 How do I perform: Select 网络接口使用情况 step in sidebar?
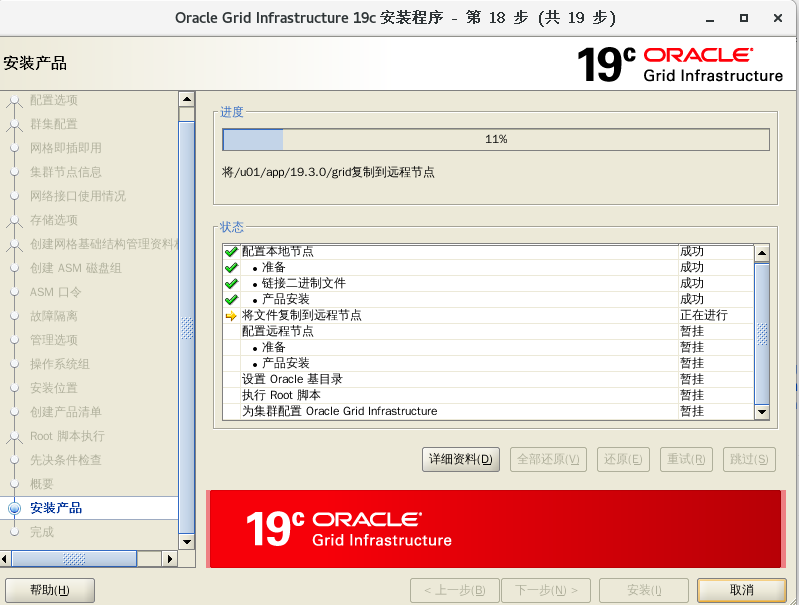click(x=77, y=196)
